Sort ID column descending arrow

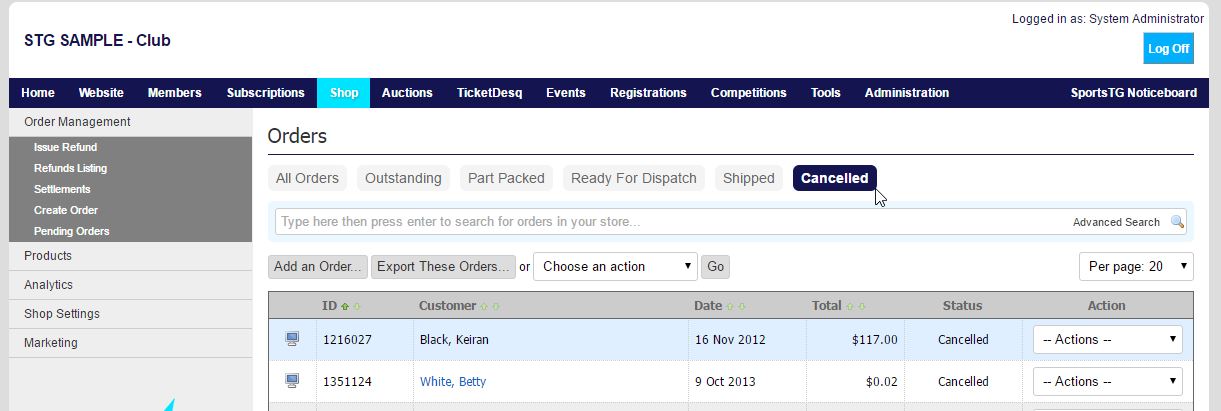(357, 306)
